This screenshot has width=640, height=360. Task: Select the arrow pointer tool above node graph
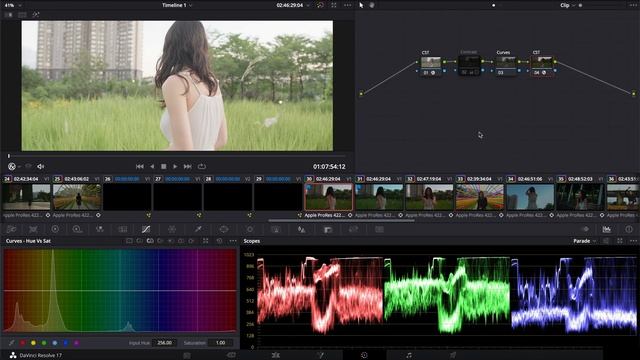pyautogui.click(x=361, y=5)
